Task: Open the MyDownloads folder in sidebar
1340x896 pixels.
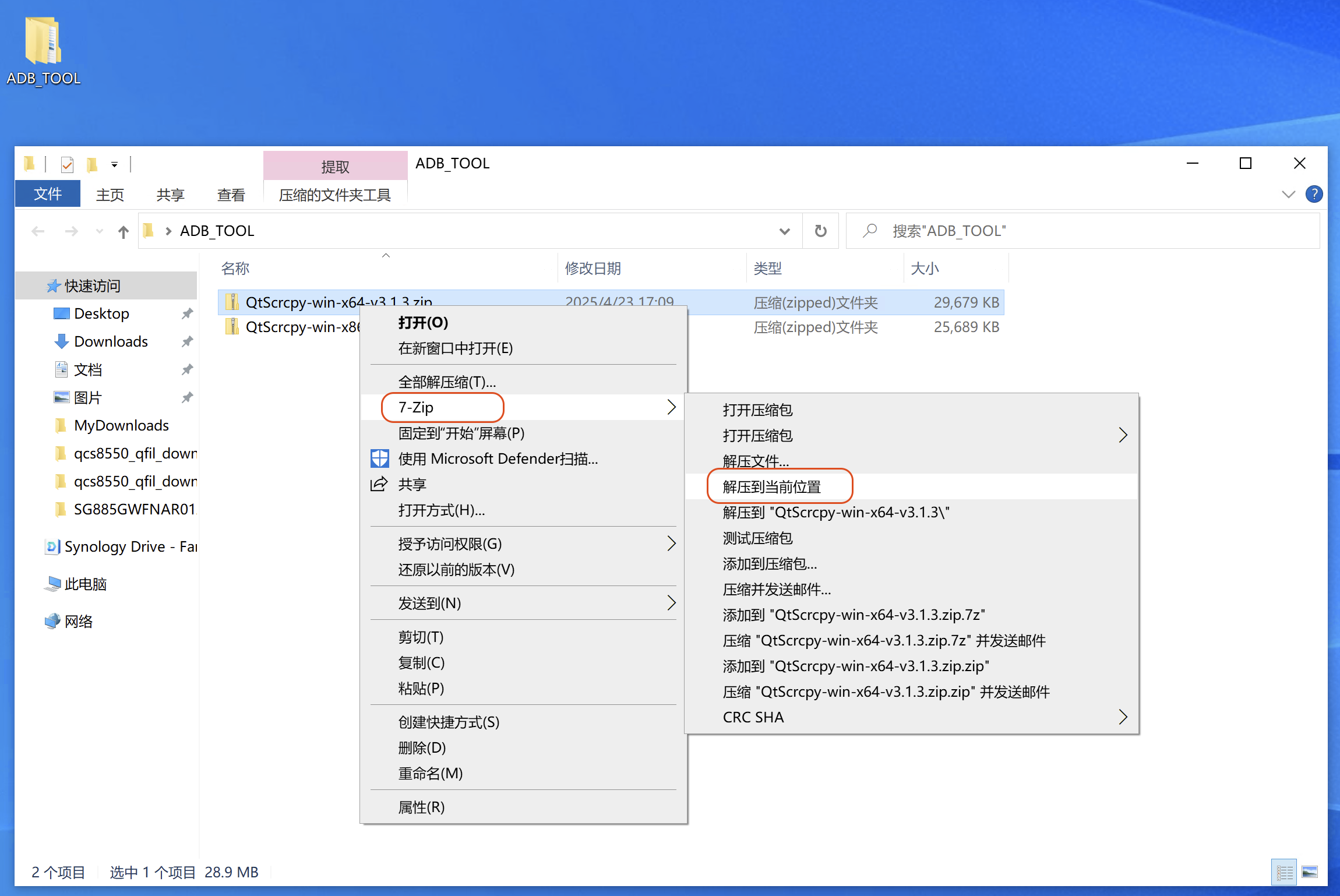Action: [121, 425]
